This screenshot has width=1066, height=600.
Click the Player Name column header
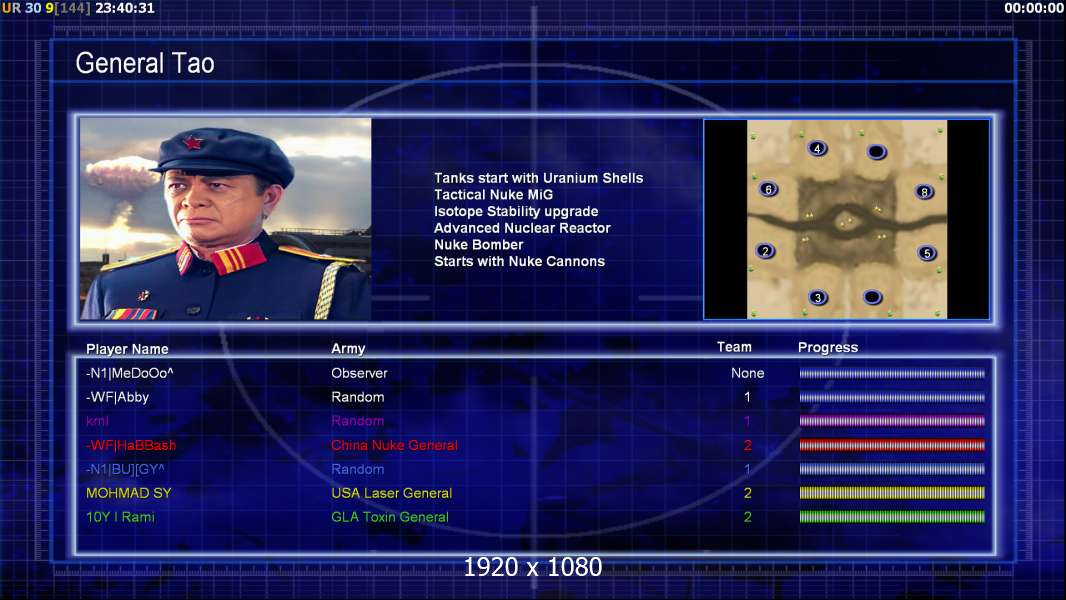pyautogui.click(x=127, y=349)
